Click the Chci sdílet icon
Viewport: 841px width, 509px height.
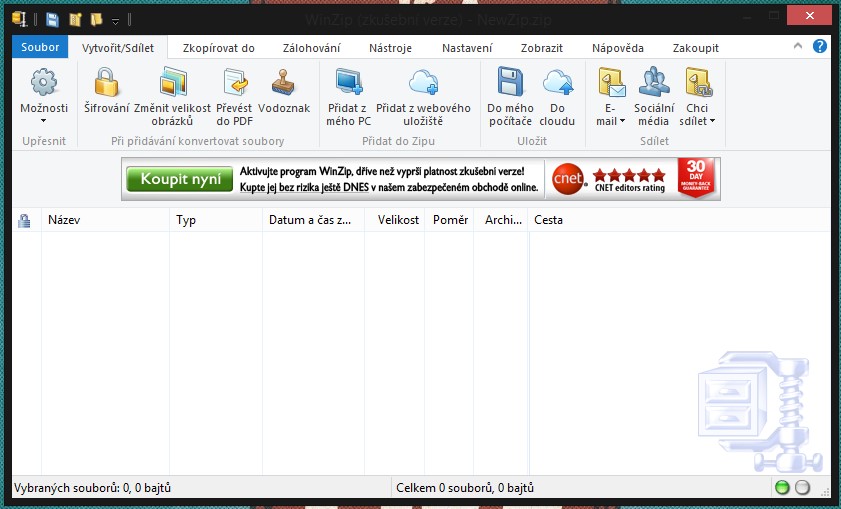[x=698, y=82]
